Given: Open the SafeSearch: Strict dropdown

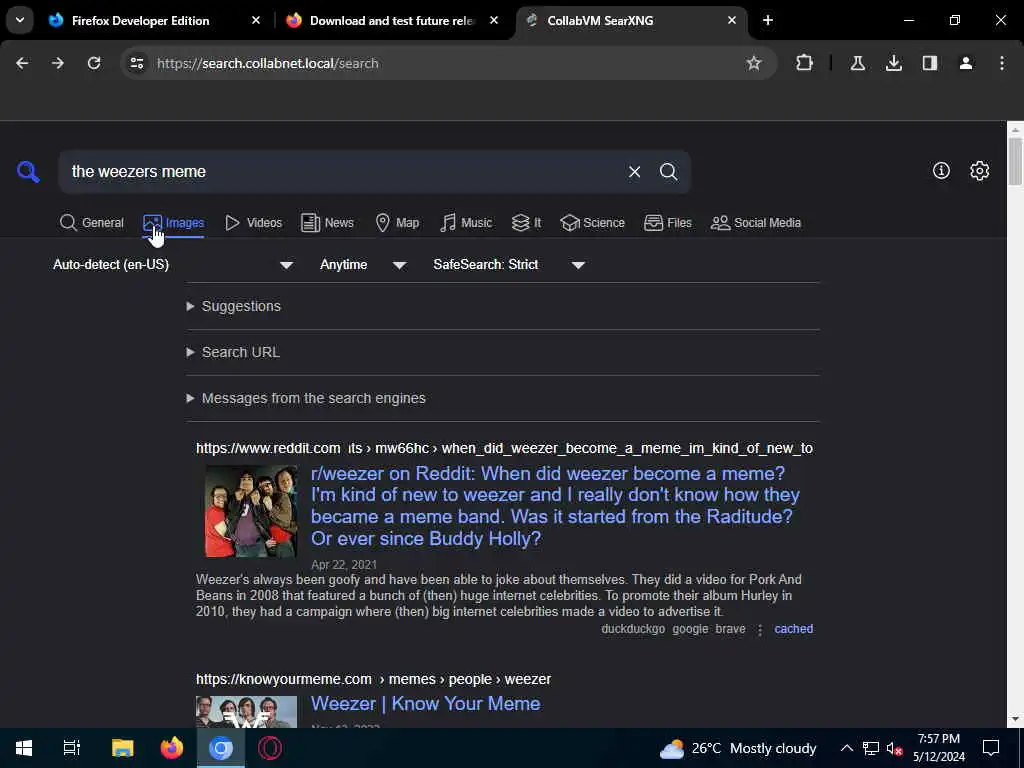Looking at the screenshot, I should tap(509, 265).
